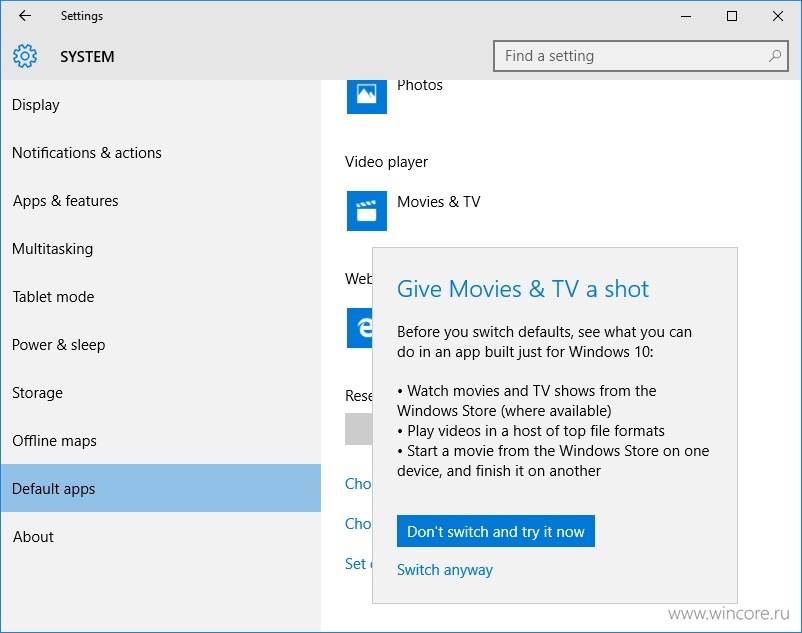The height and width of the screenshot is (633, 802).
Task: Focus the Find a setting box
Action: (641, 56)
